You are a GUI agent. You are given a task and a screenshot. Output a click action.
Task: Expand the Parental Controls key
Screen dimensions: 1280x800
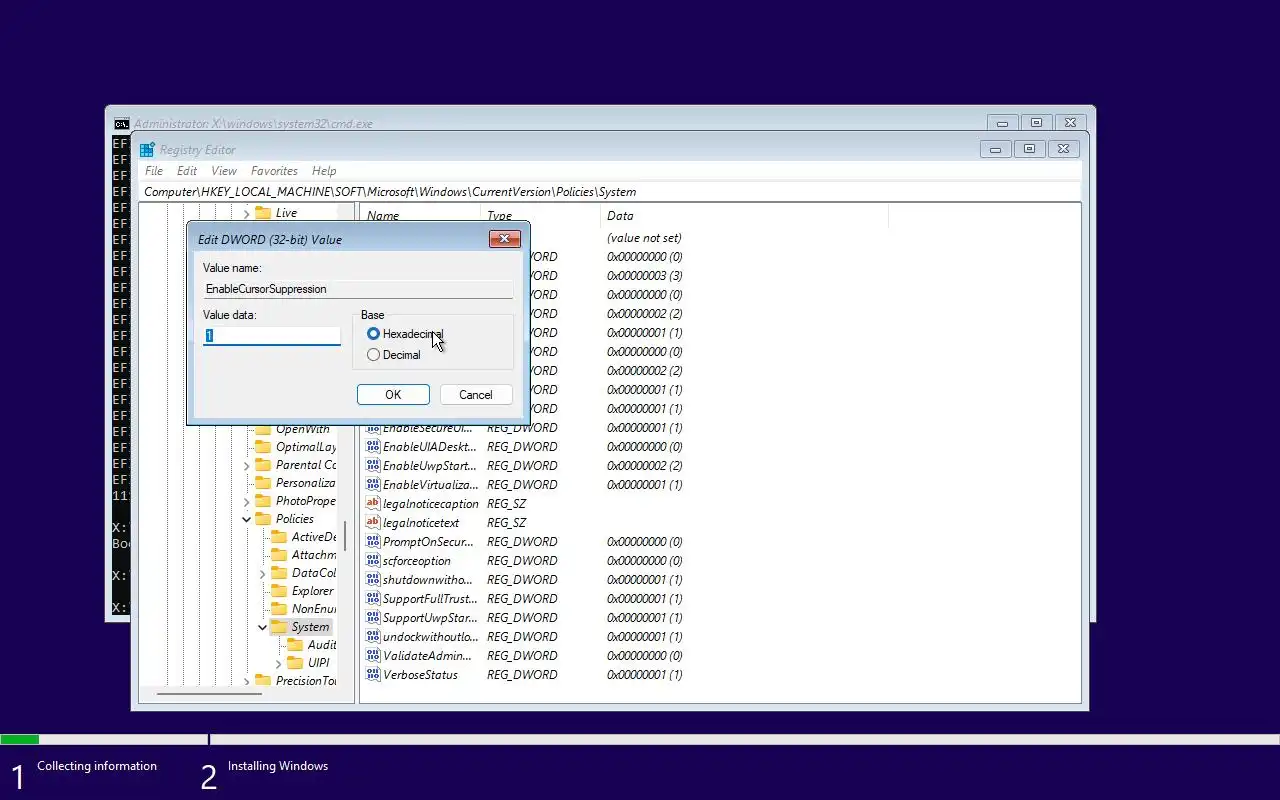[x=247, y=465]
